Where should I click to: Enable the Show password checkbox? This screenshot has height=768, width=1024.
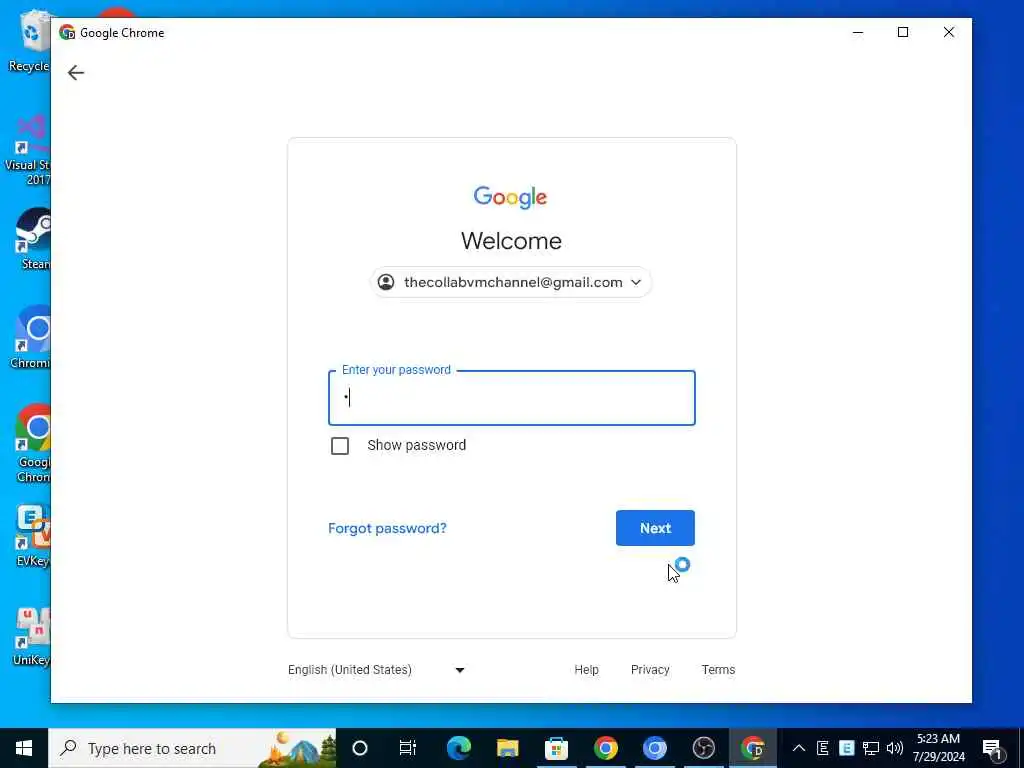tap(340, 446)
